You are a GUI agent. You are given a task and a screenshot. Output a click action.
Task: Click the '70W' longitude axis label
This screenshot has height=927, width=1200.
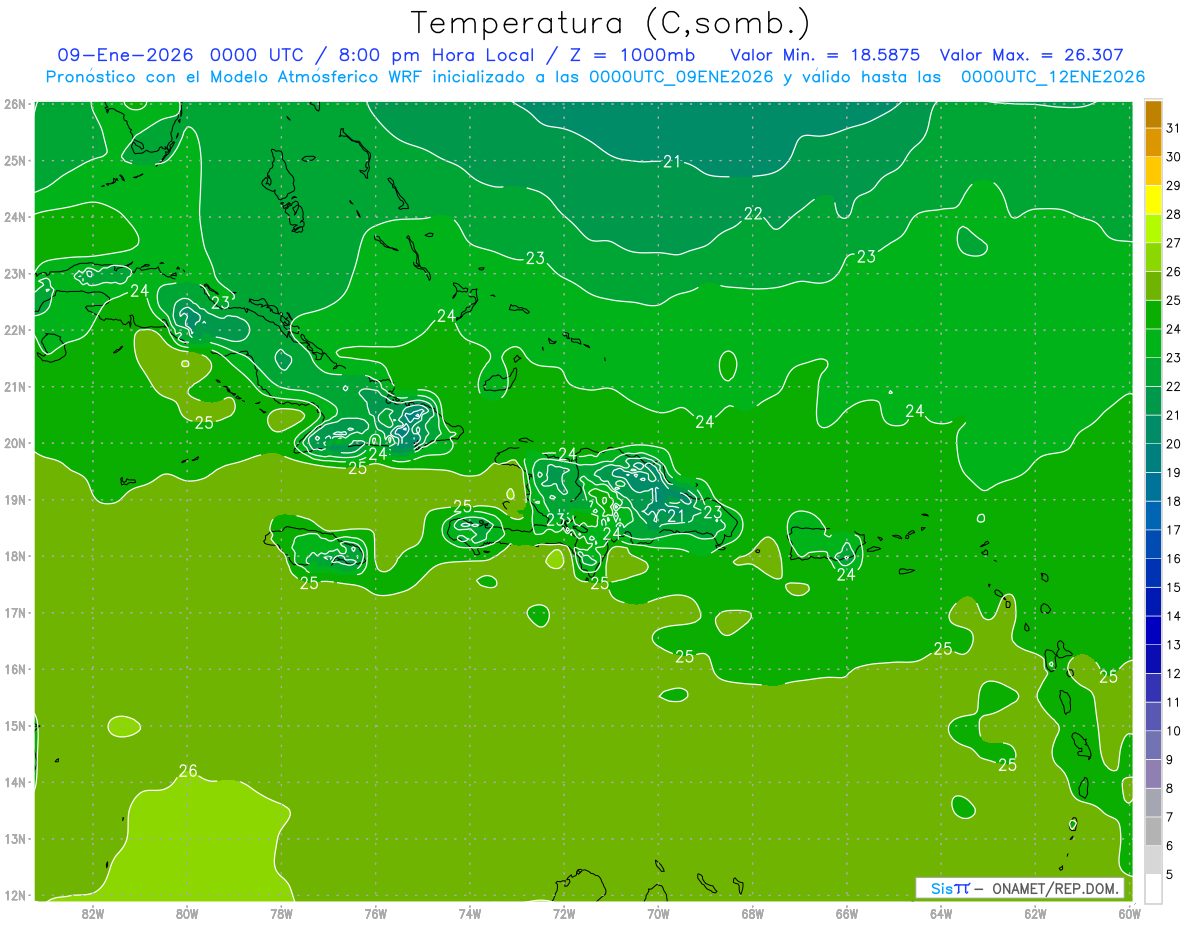[658, 913]
